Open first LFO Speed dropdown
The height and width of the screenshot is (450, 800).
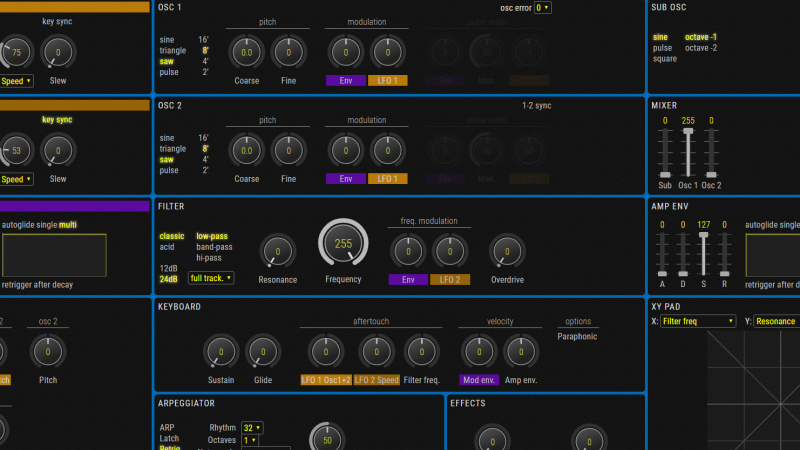[x=16, y=81]
